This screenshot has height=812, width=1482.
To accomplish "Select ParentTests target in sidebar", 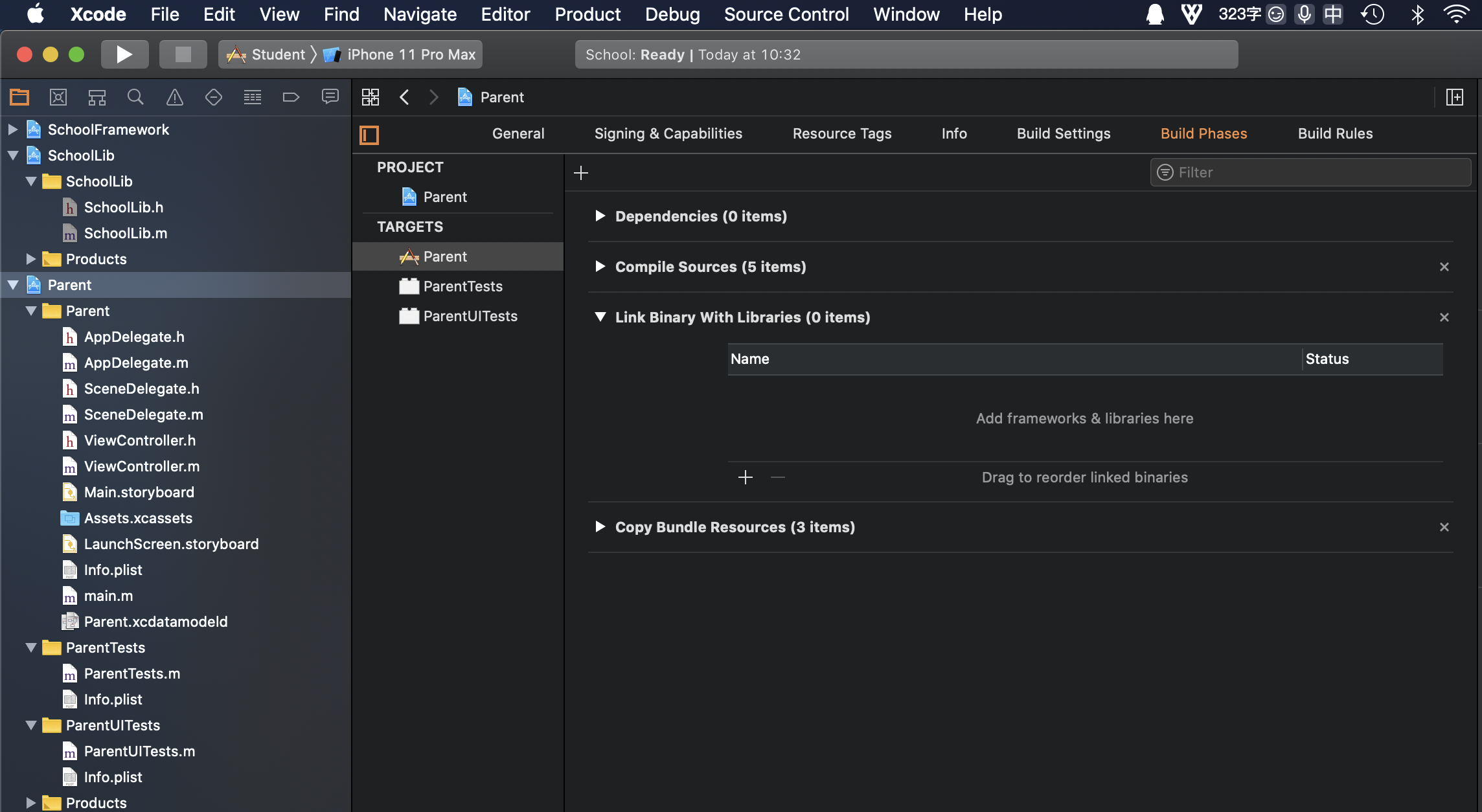I will [461, 285].
